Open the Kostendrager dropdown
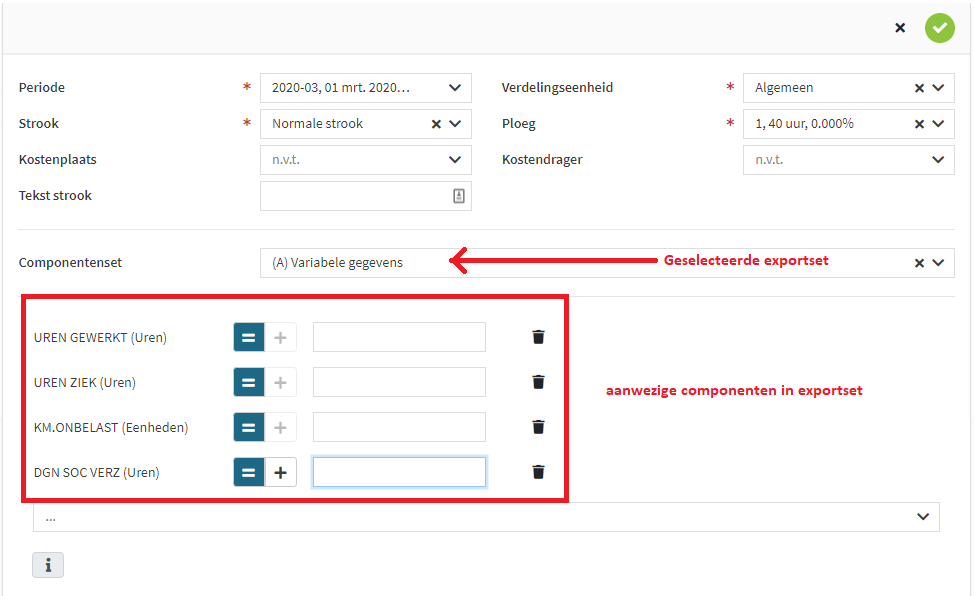This screenshot has width=974, height=596. click(937, 160)
